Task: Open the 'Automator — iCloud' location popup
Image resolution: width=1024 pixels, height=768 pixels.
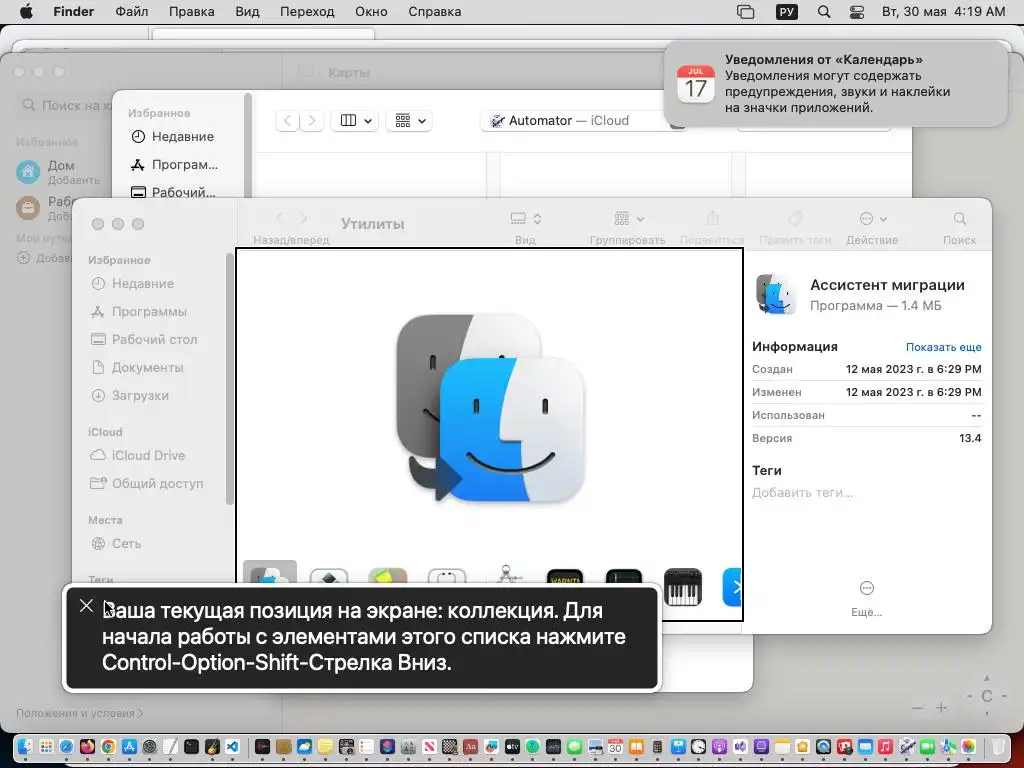Action: point(581,121)
